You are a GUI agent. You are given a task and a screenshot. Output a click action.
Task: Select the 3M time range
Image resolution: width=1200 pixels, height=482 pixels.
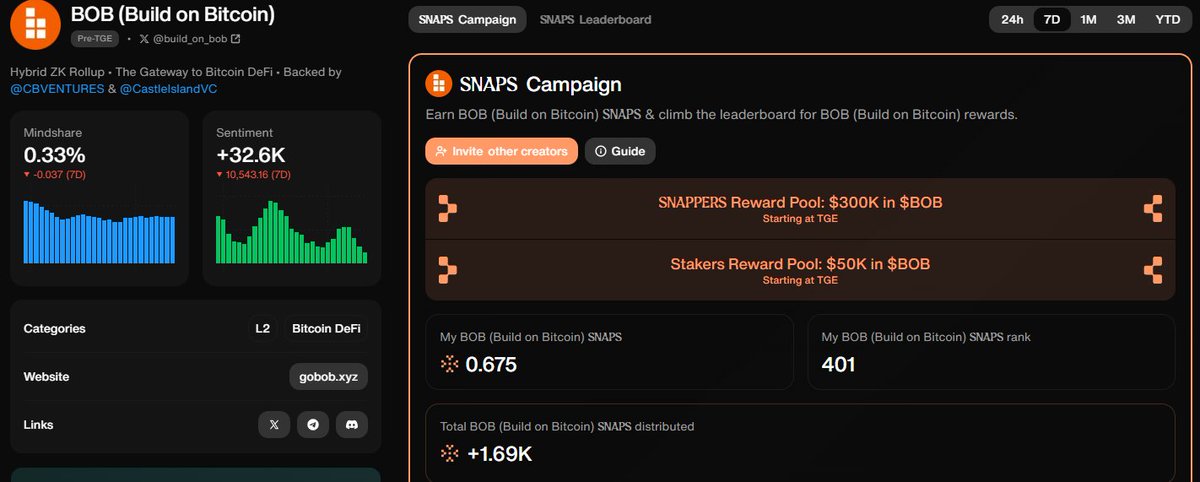[x=1126, y=20]
